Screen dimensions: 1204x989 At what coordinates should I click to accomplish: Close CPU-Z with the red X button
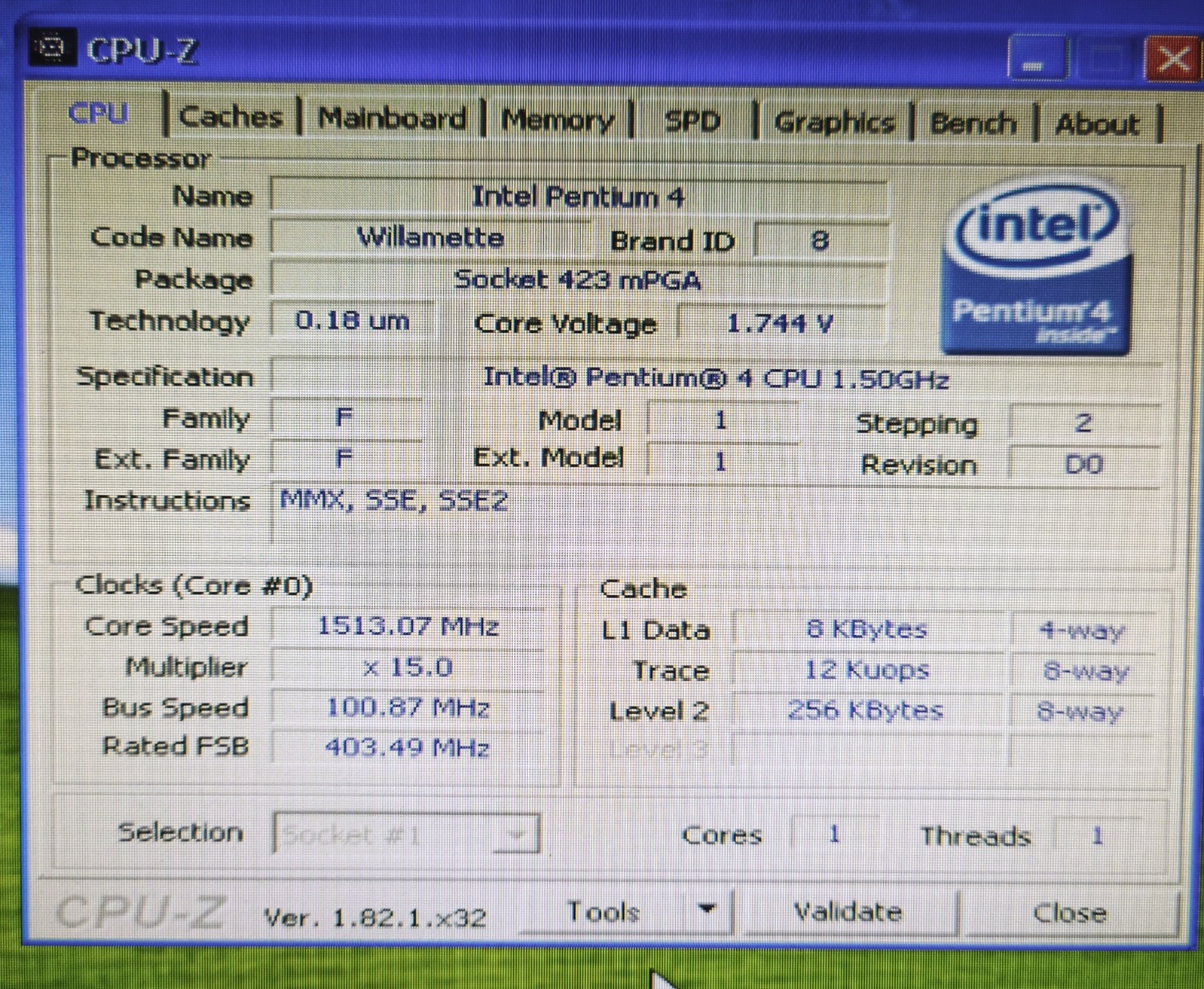click(1172, 59)
